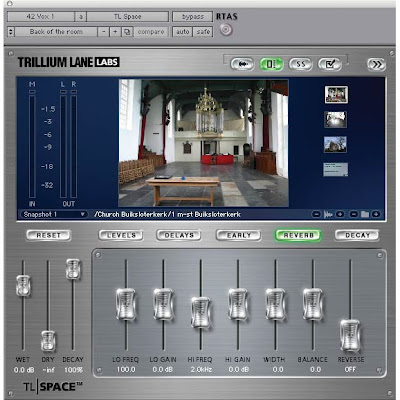
Task: Click the WET level slider handle
Action: [x=23, y=286]
